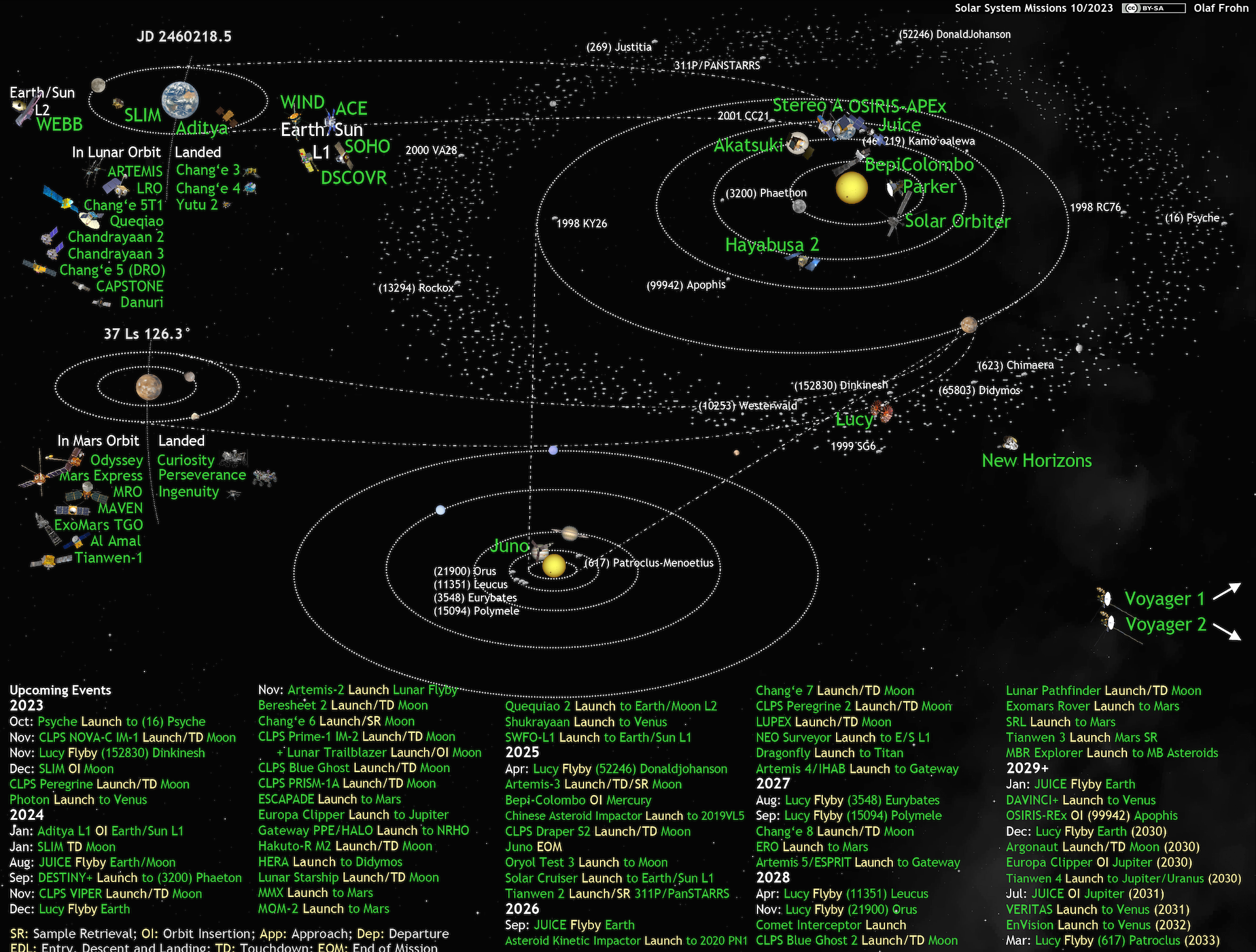Click the Stereo A label
Image resolution: width=1256 pixels, height=952 pixels.
tap(809, 105)
